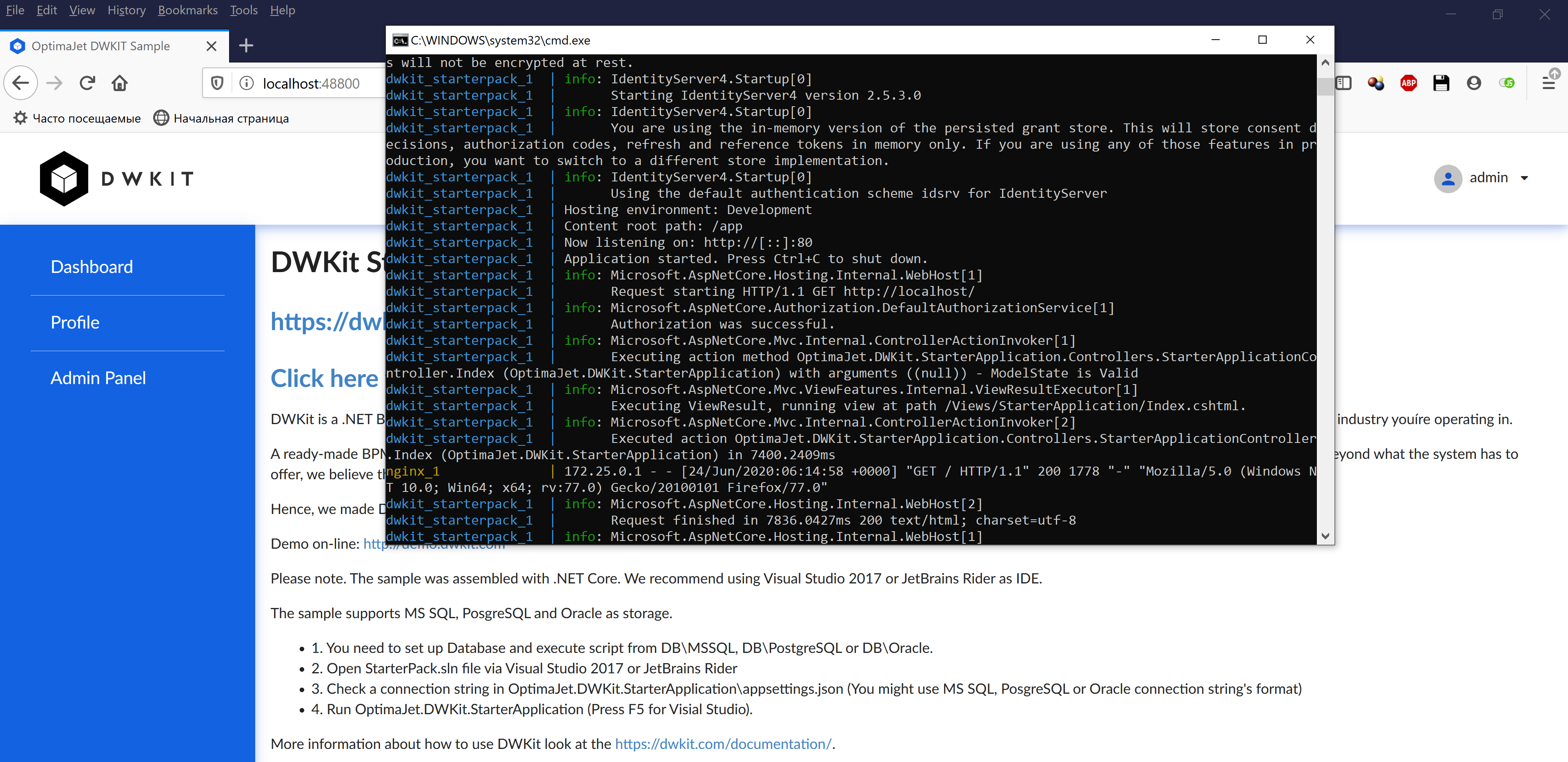Image resolution: width=1568 pixels, height=762 pixels.
Task: Click the Firefox back arrow button
Action: (x=21, y=83)
